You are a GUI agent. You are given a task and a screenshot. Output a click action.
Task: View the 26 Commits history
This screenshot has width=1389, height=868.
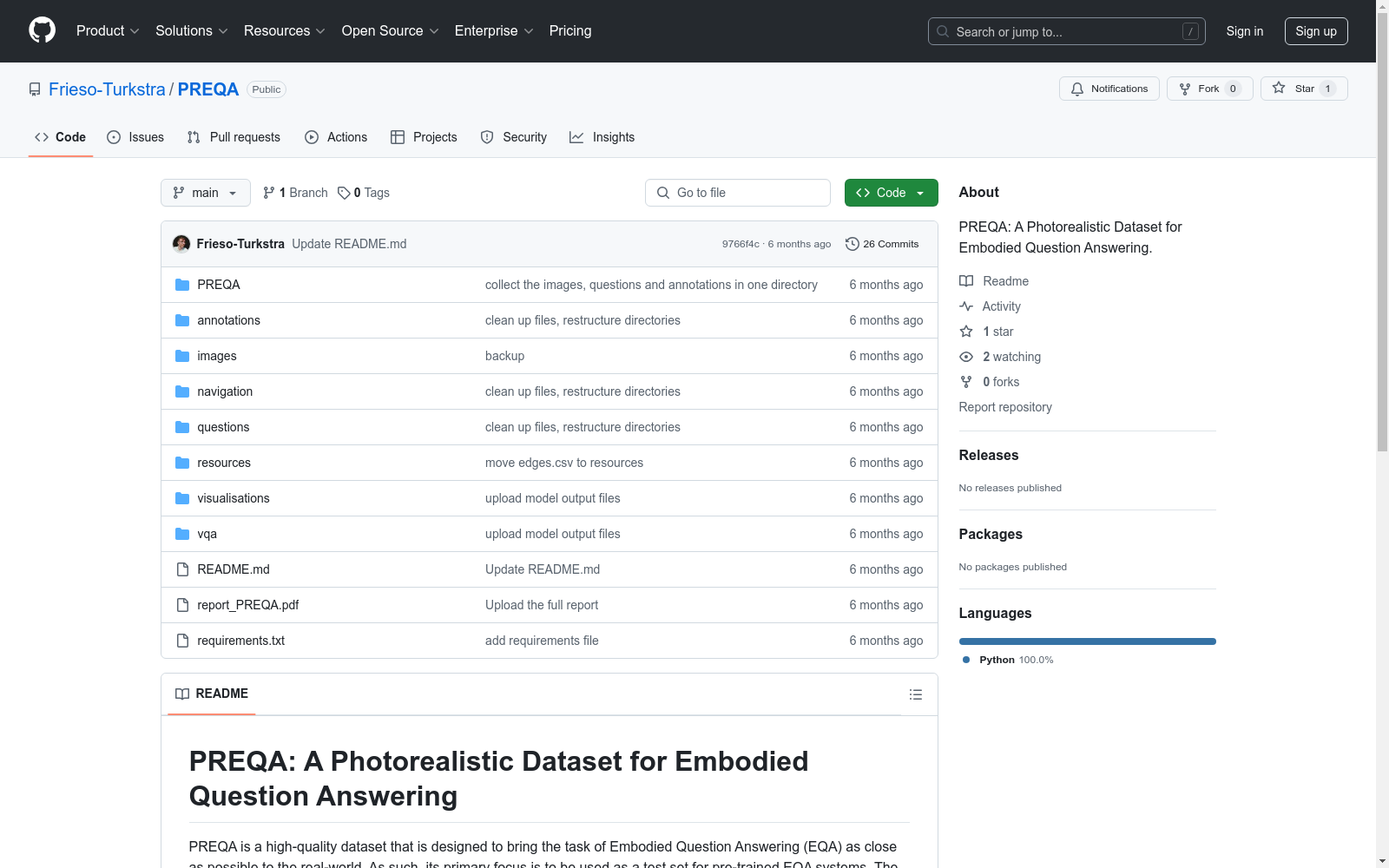click(x=882, y=244)
